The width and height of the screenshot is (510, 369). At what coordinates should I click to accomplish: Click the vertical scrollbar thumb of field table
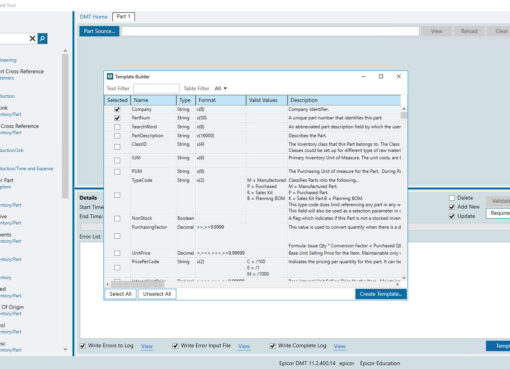click(404, 115)
